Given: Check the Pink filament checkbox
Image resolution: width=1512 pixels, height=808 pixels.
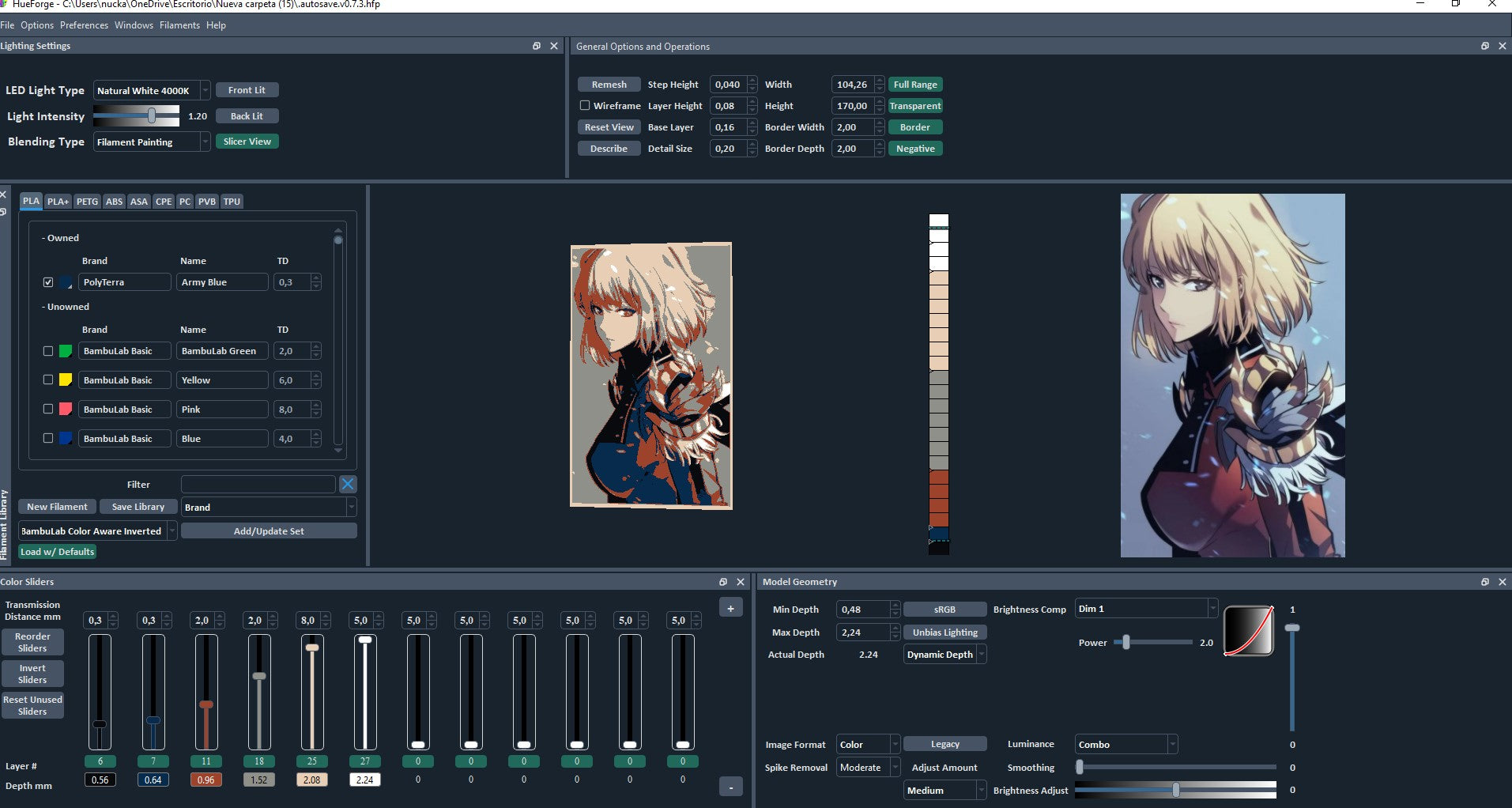Looking at the screenshot, I should [48, 410].
